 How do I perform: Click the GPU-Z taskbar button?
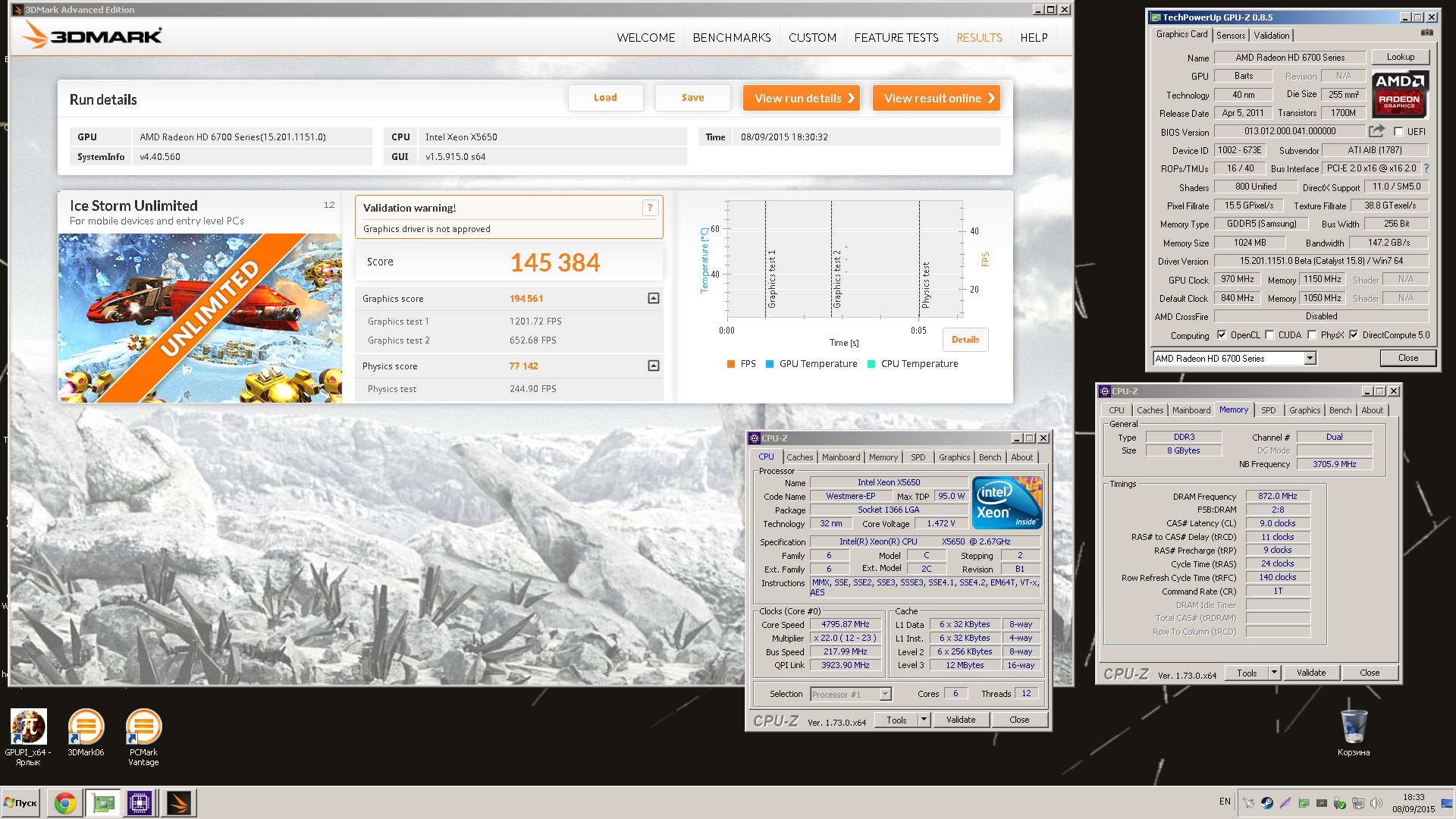click(103, 803)
